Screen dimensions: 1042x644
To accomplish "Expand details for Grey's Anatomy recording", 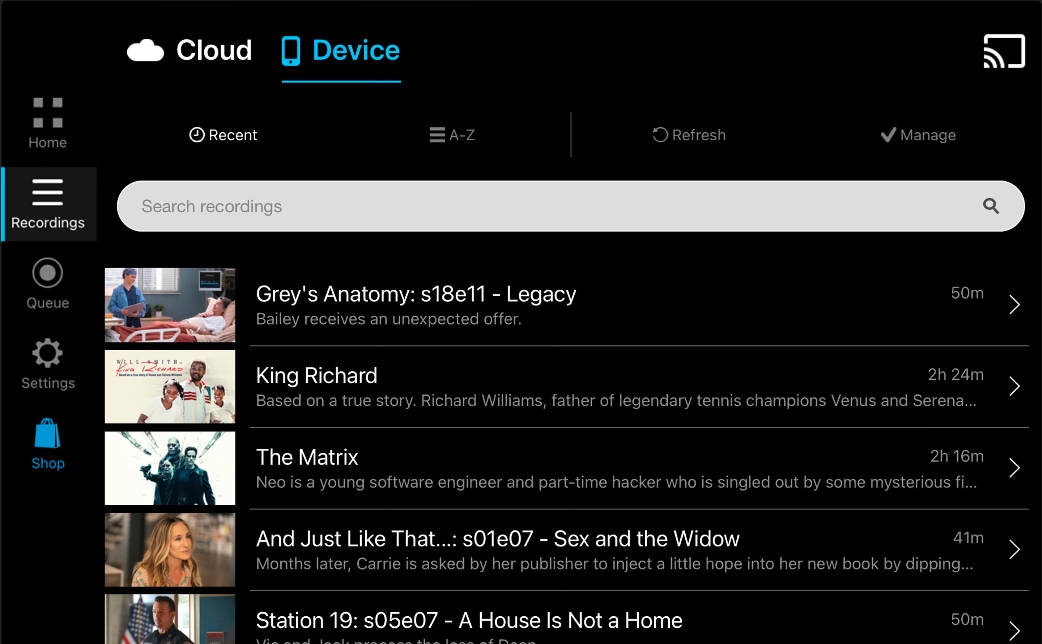I will pyautogui.click(x=1013, y=303).
